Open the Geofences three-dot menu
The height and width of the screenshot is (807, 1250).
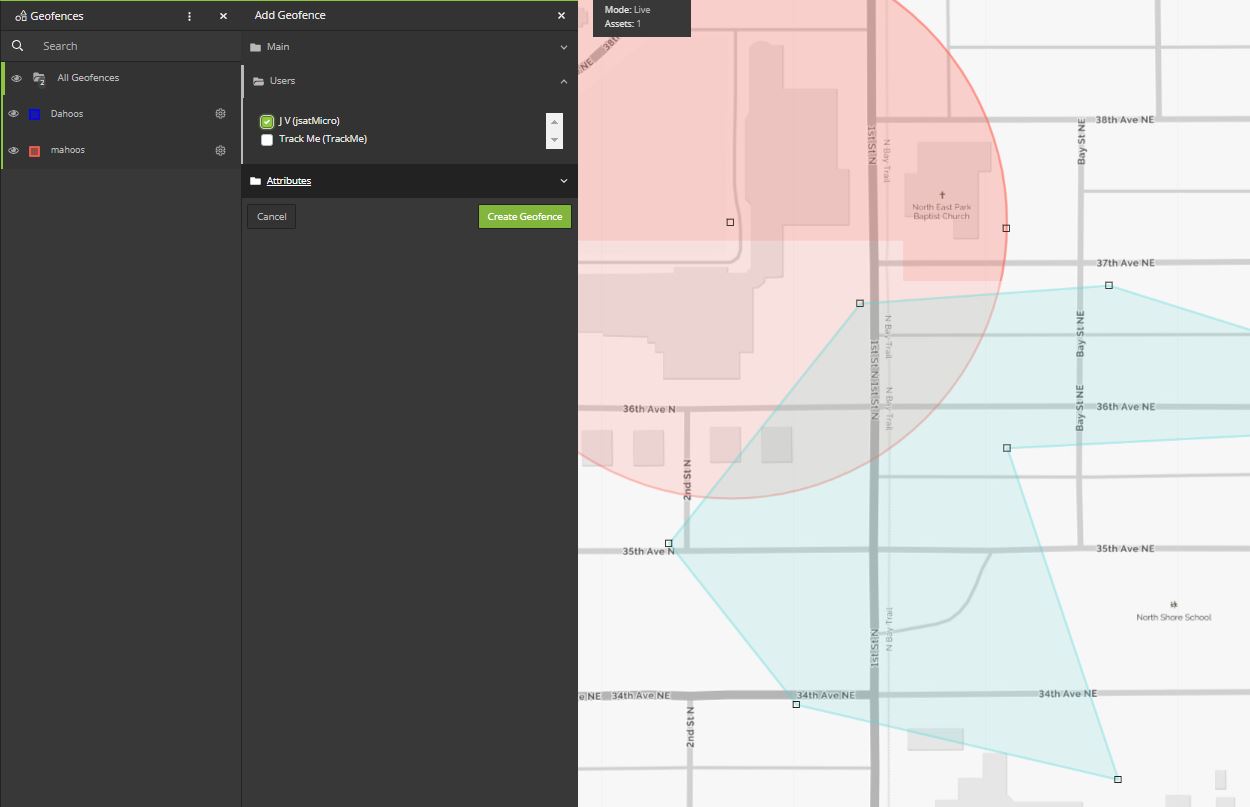pos(188,15)
